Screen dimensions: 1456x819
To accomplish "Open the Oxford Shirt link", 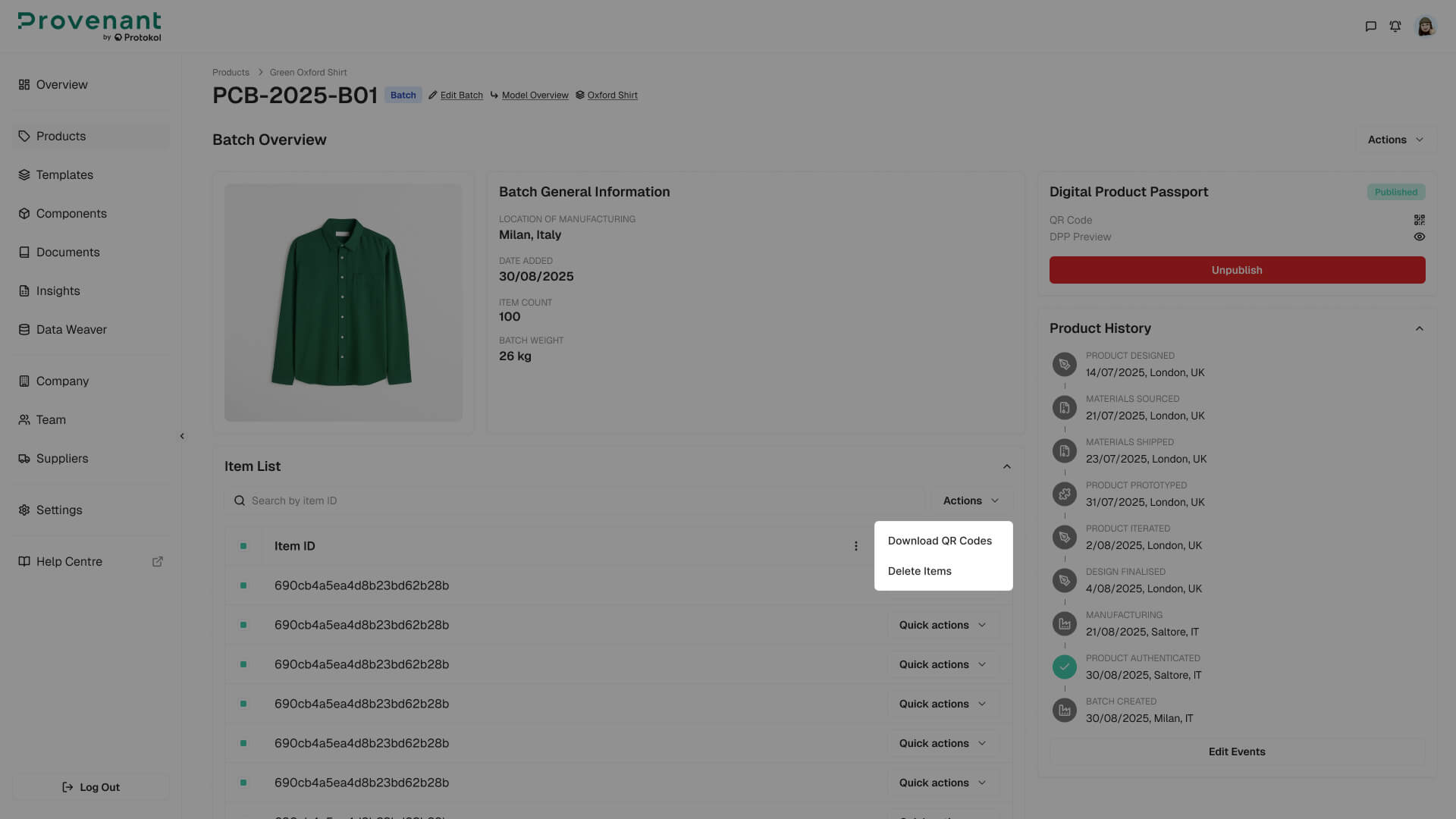I will [612, 96].
